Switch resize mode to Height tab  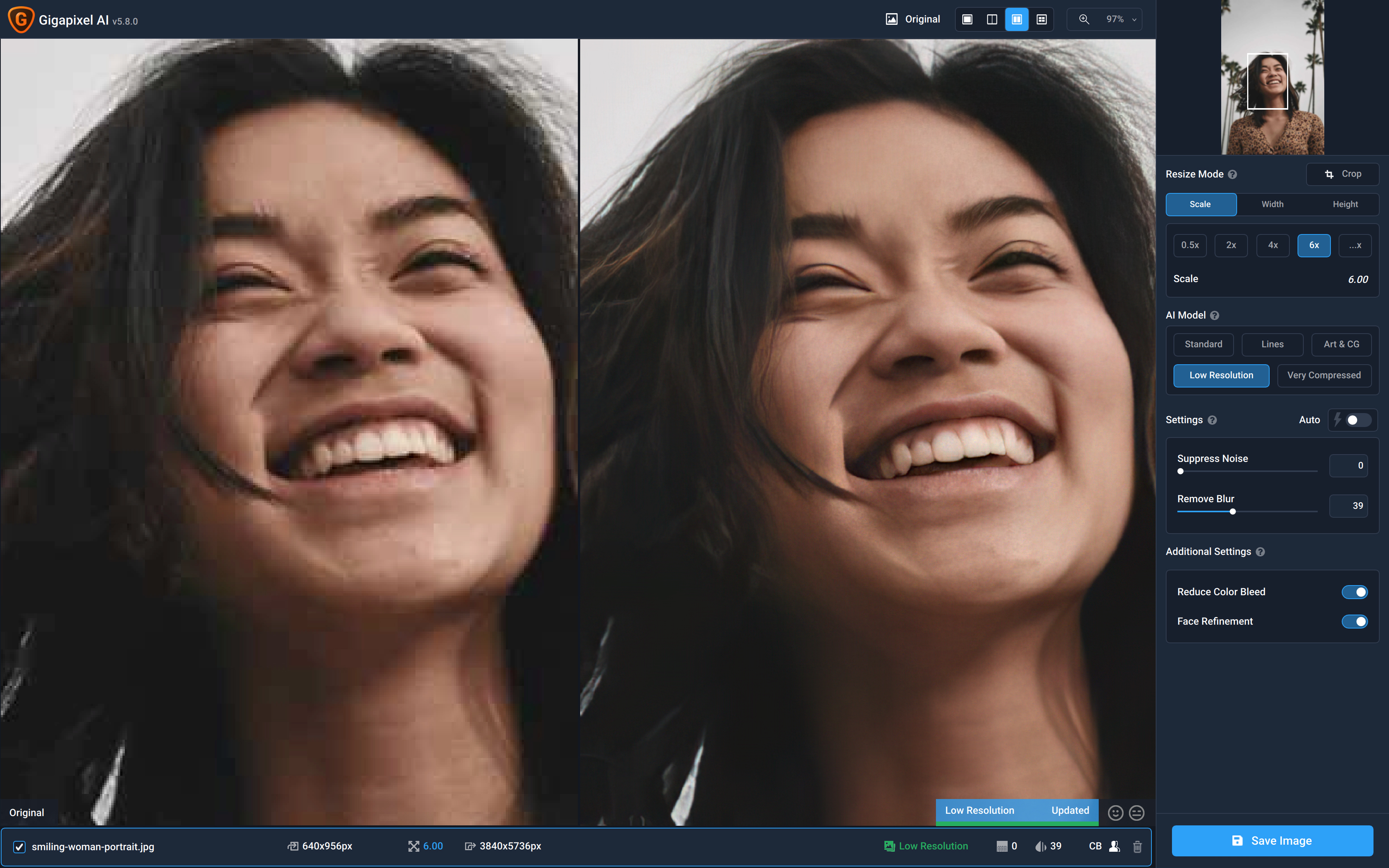click(x=1345, y=204)
